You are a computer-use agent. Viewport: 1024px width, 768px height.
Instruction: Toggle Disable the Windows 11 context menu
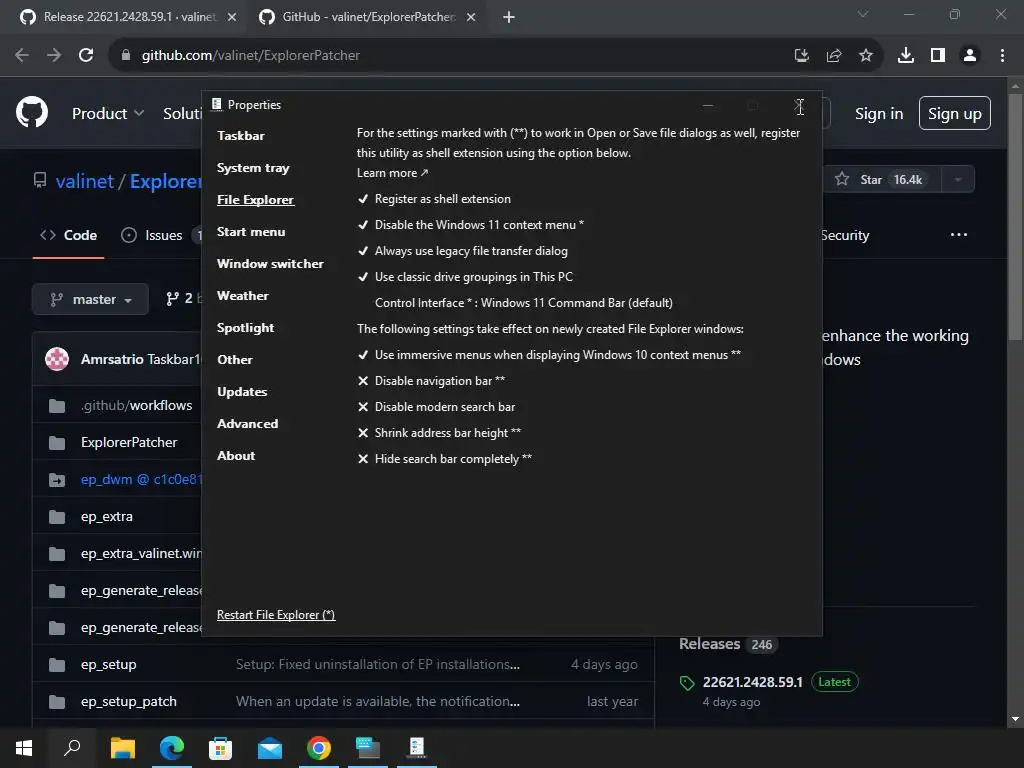(470, 225)
